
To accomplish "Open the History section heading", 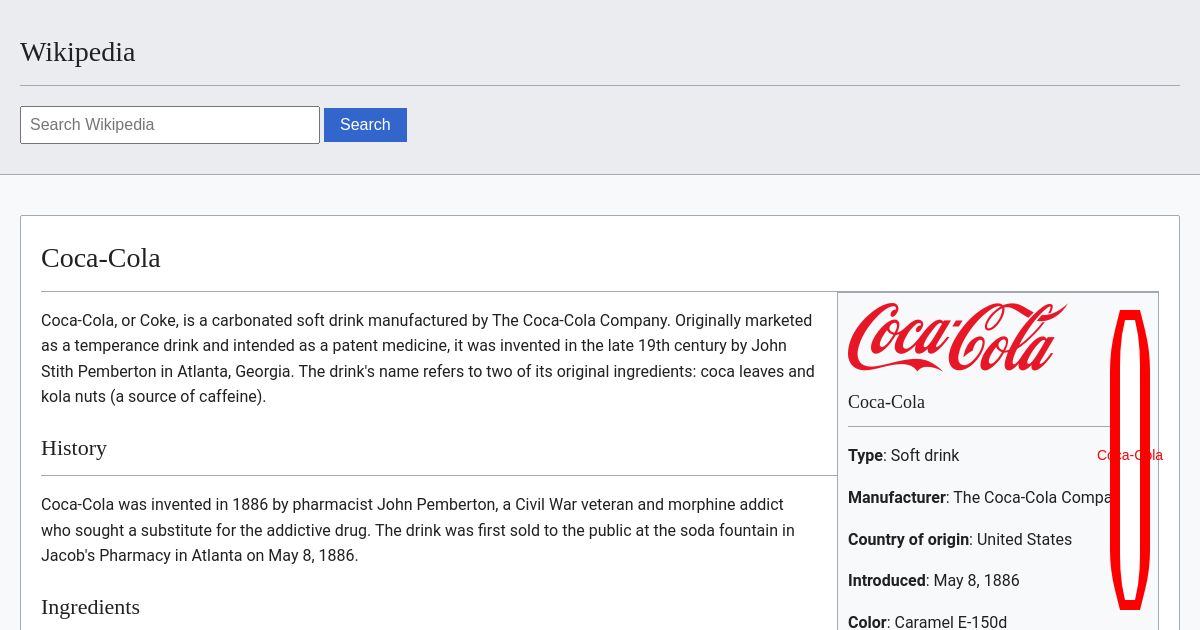I will point(74,448).
